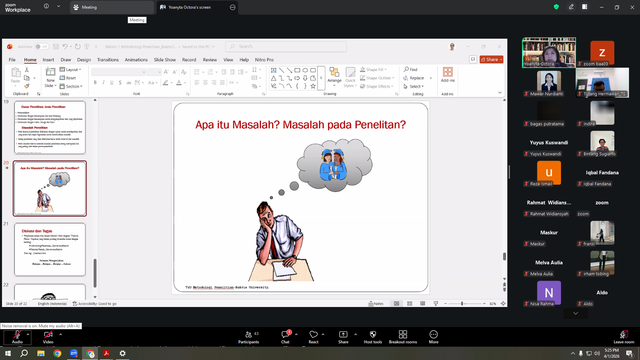The height and width of the screenshot is (360, 640).
Task: Toggle the Notes pane in status bar
Action: [x=376, y=304]
